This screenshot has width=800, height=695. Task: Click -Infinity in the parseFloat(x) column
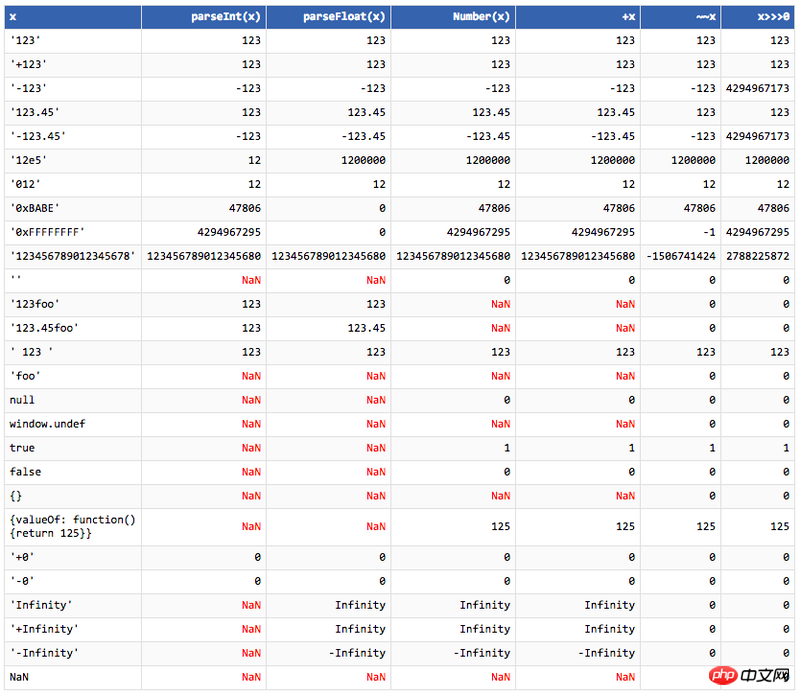[x=357, y=653]
